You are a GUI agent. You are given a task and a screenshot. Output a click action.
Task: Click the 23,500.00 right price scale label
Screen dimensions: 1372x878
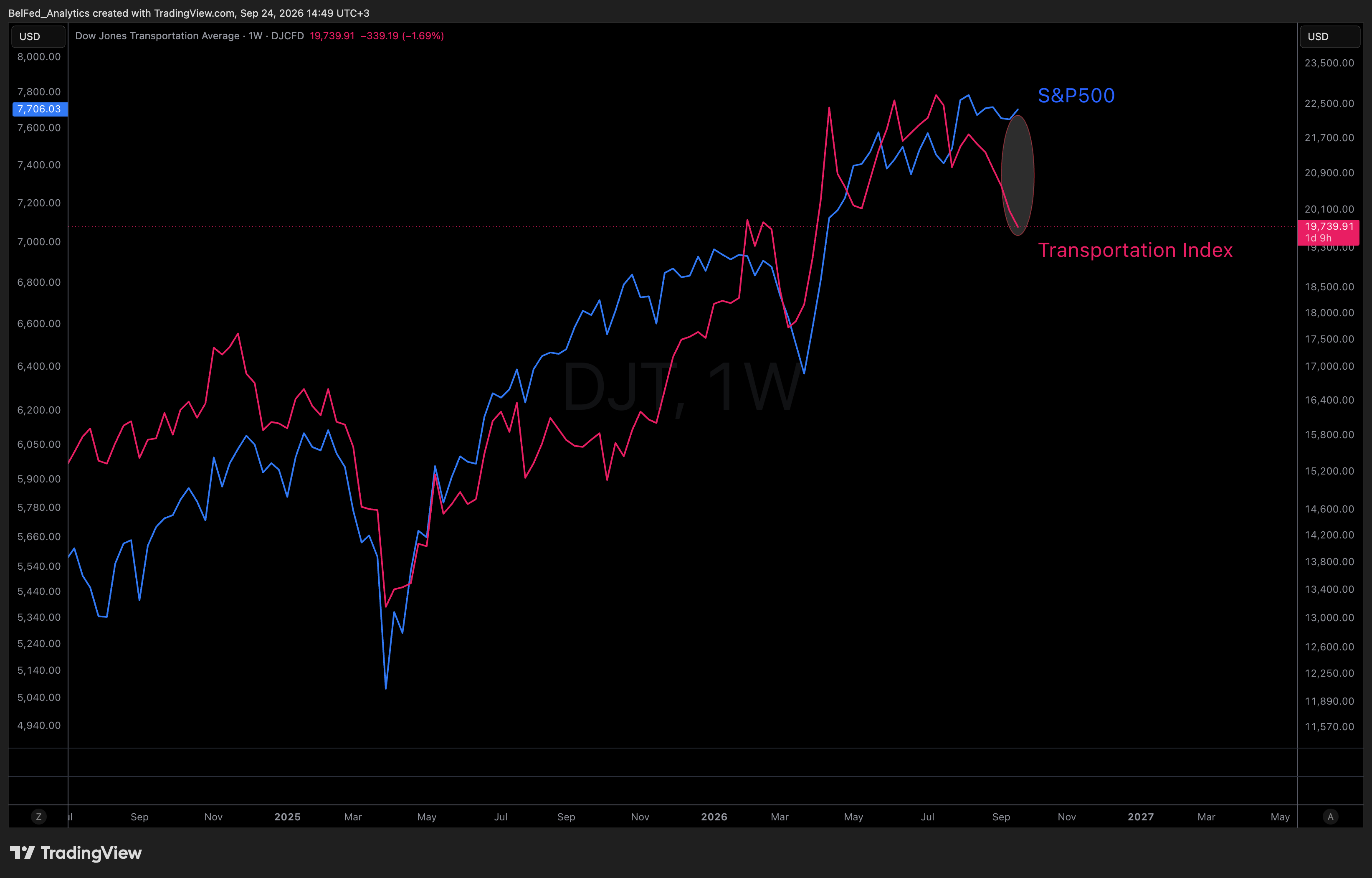tap(1329, 63)
